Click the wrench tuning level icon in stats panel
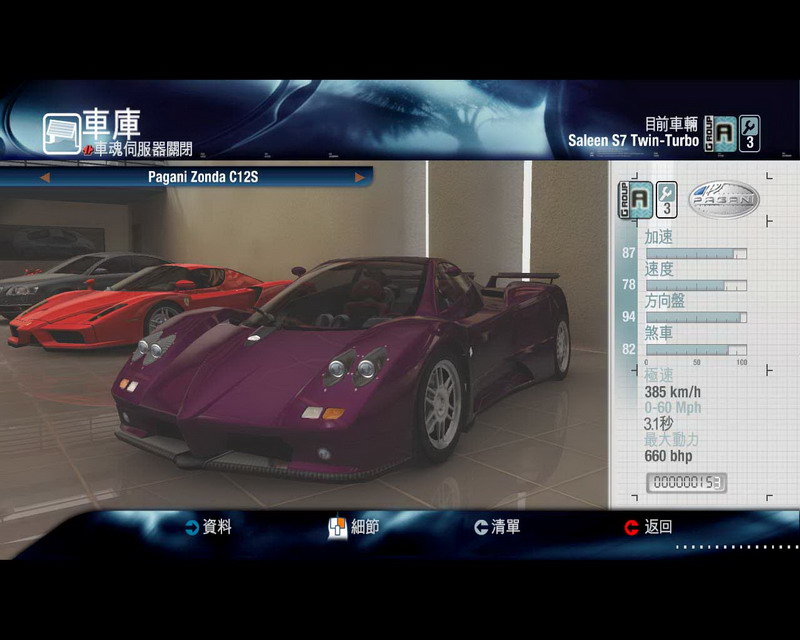This screenshot has width=800, height=640. (x=666, y=199)
